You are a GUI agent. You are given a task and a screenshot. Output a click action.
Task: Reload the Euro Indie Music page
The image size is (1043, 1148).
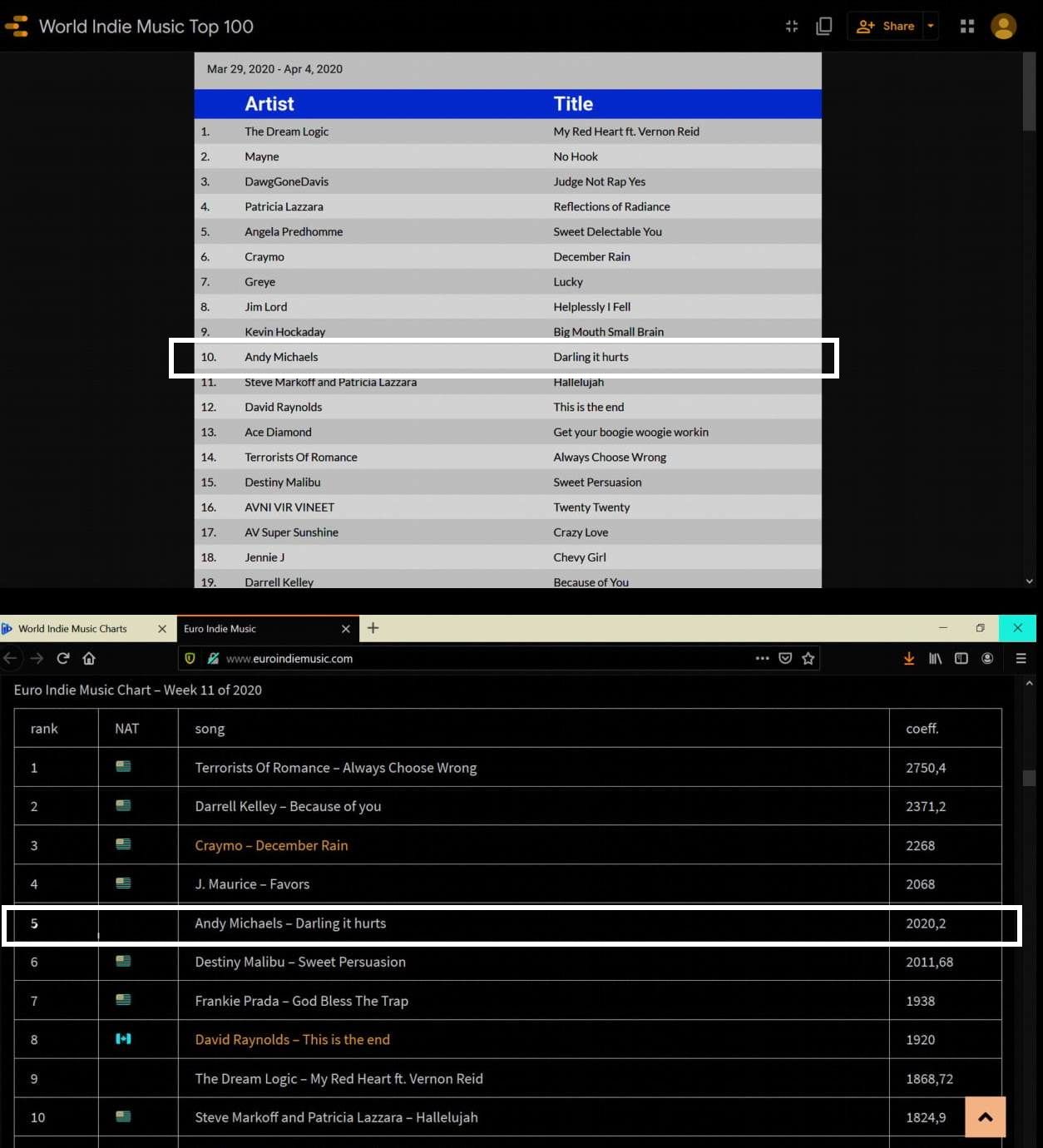click(63, 658)
